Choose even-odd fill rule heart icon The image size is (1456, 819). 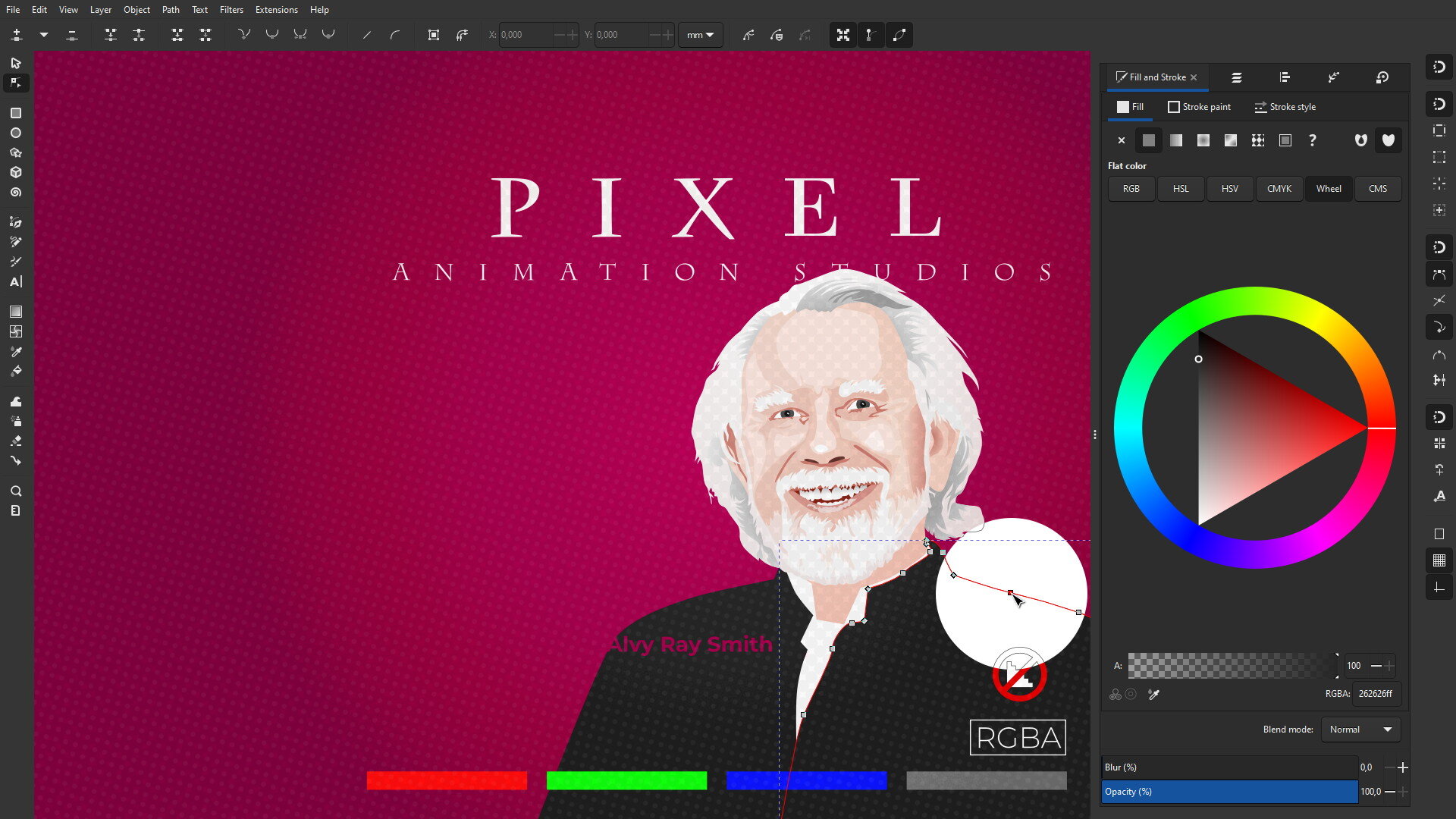1361,140
